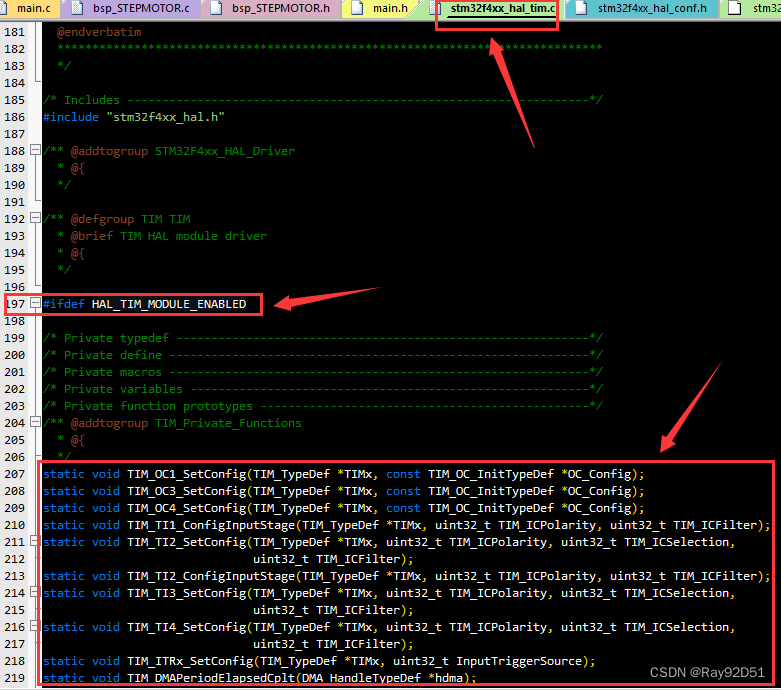Click TIM_TI4_SetConfig function name
781x690 pixels.
tap(187, 627)
